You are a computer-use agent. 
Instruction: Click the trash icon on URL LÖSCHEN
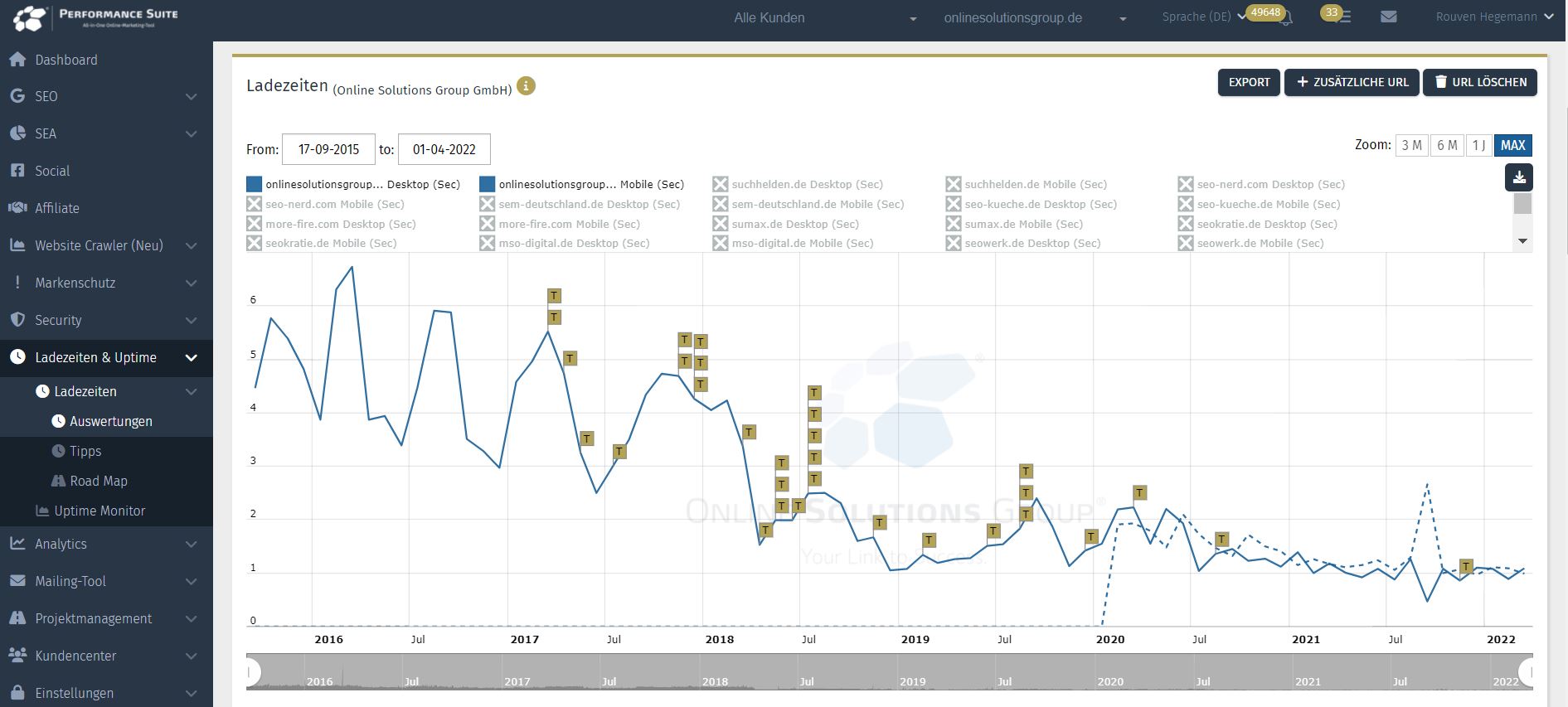1441,82
